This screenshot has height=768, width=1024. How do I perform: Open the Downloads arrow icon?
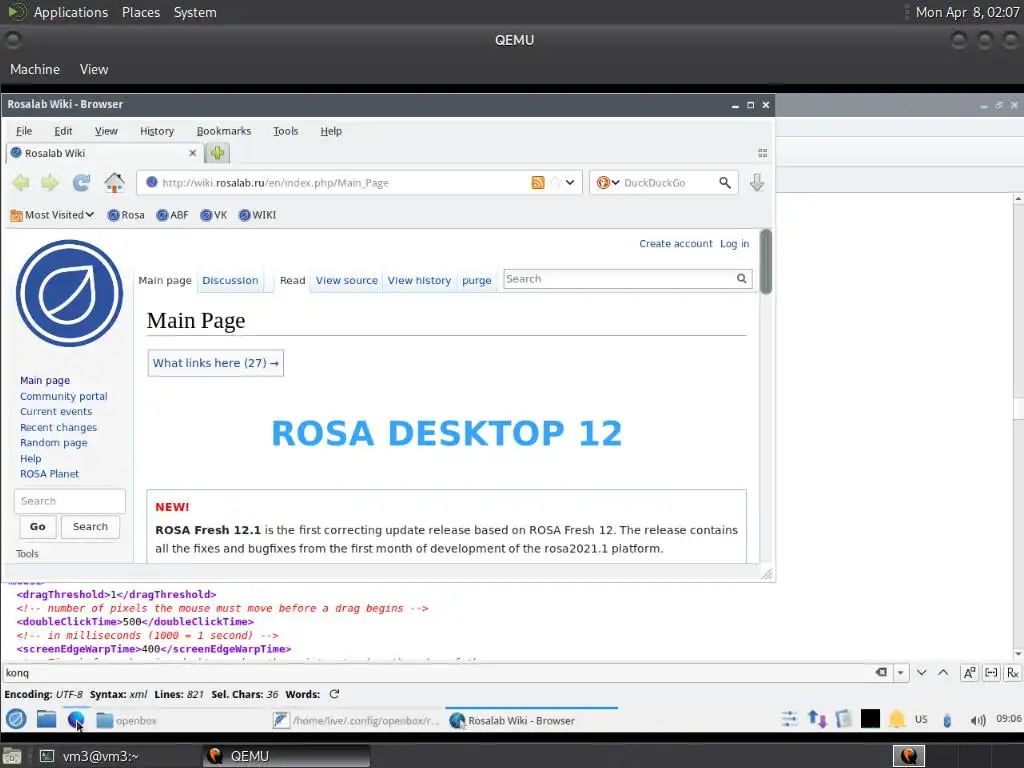757,183
